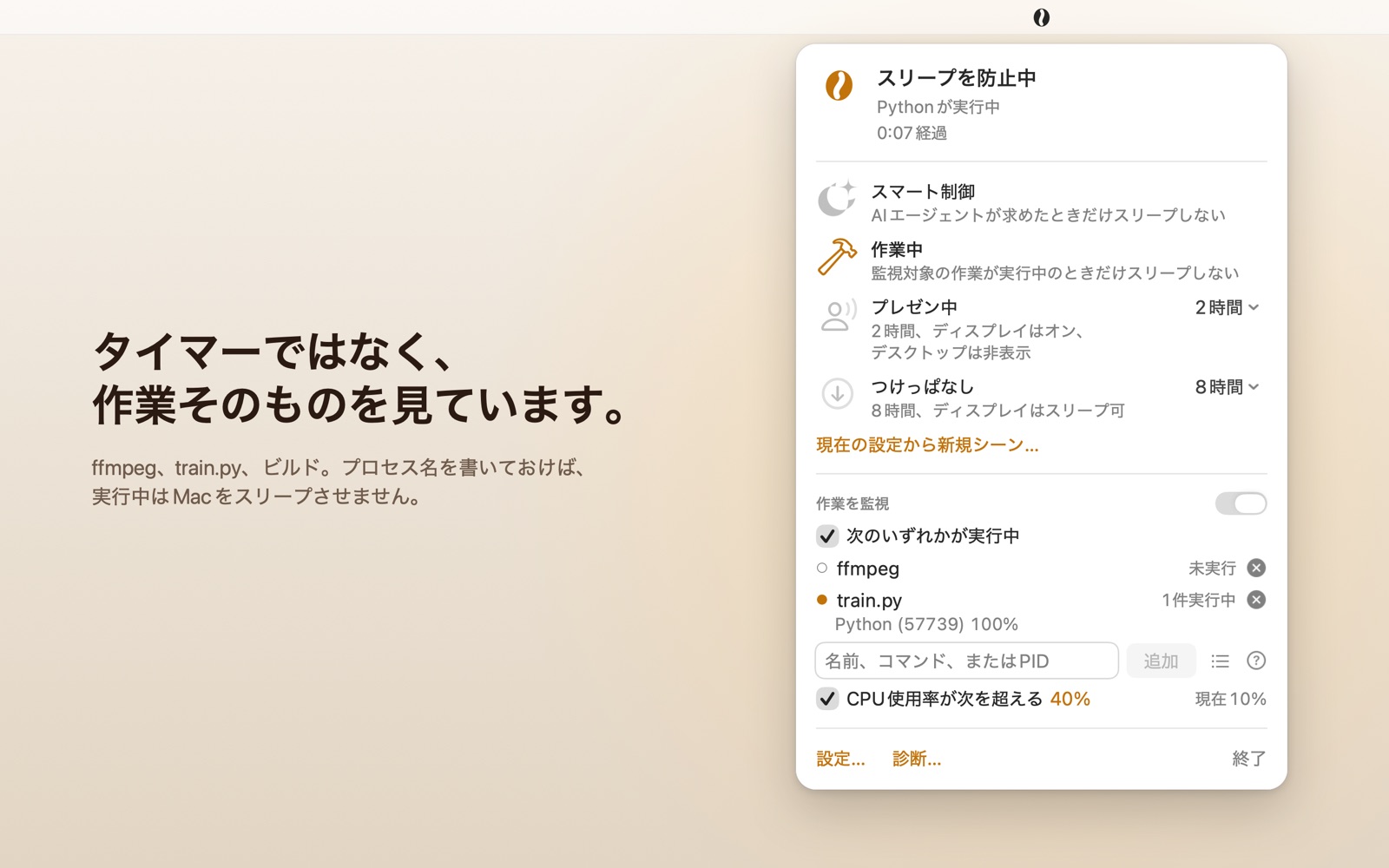
Task: Click the orange coffee bean status icon
Action: click(839, 85)
